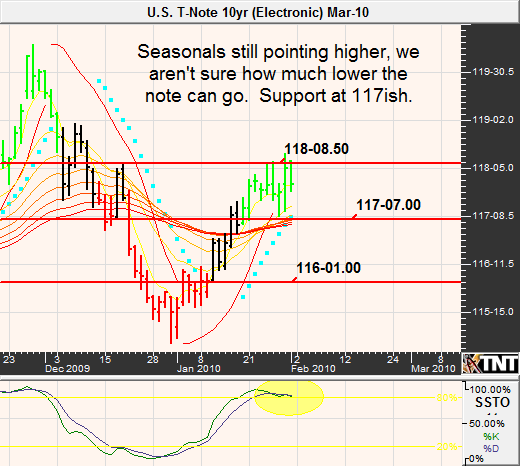Click the yellow 20% stochastic level label
520x466 pixels.
(x=447, y=446)
